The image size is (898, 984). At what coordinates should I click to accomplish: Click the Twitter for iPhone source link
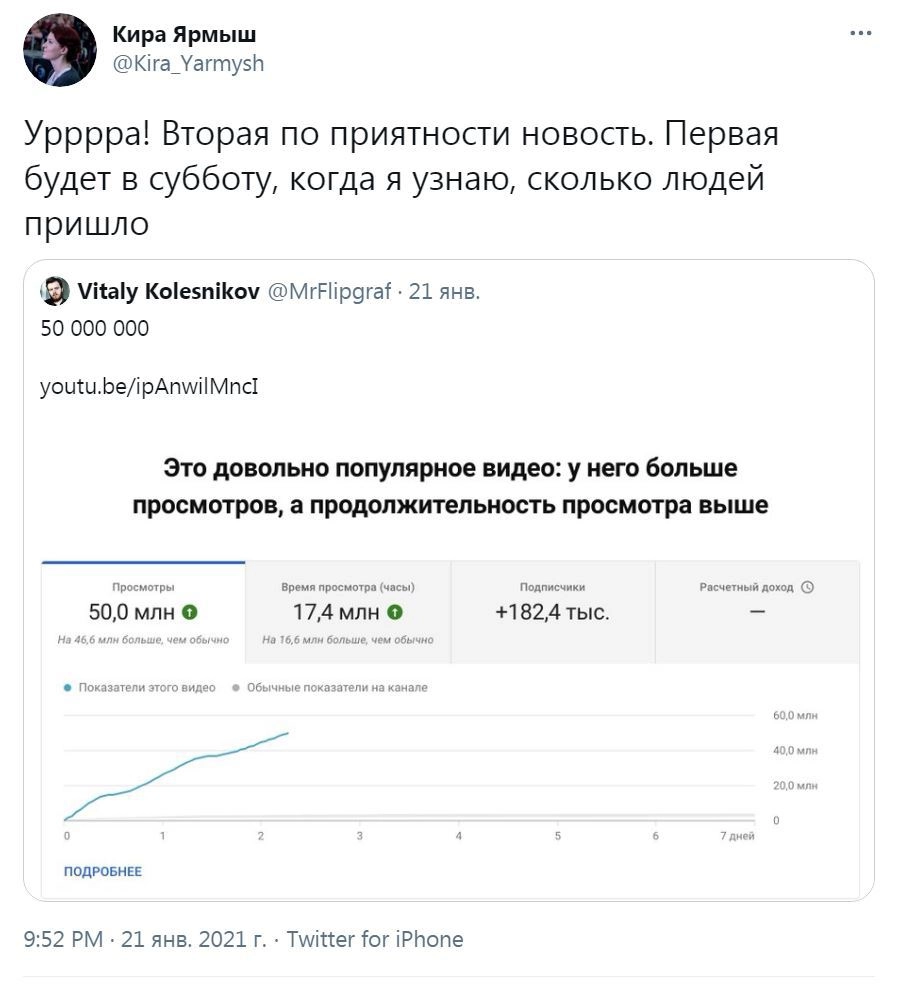point(375,939)
